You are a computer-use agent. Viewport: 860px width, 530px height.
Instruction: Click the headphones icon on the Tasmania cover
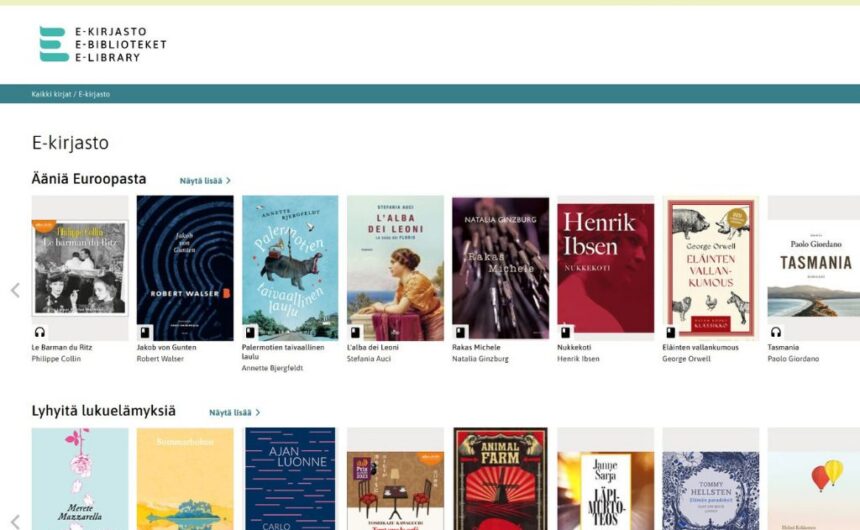click(776, 332)
